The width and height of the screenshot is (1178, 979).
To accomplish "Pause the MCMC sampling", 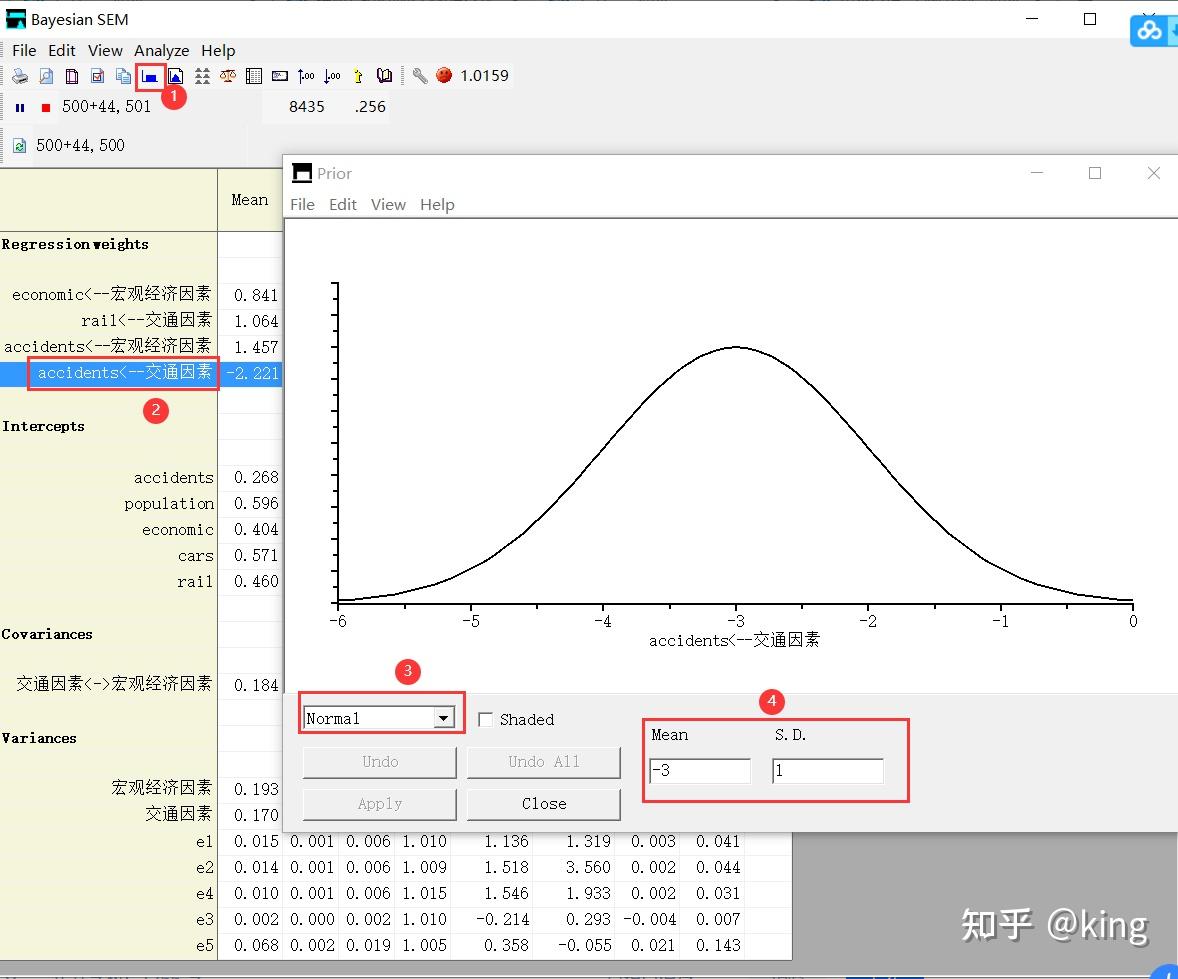I will coord(20,106).
